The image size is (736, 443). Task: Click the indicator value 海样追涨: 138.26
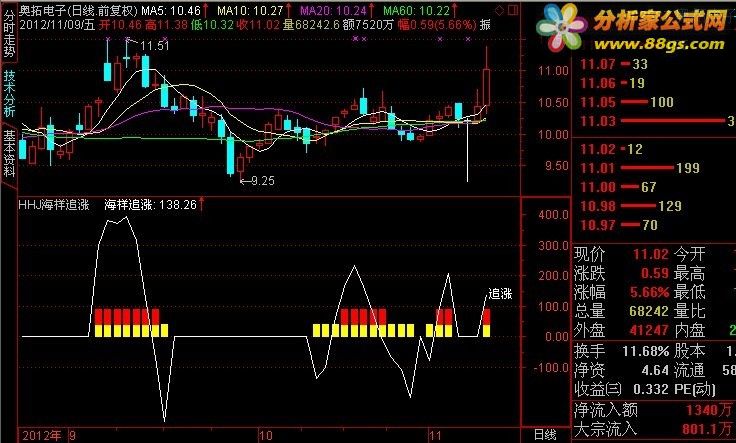(x=150, y=205)
